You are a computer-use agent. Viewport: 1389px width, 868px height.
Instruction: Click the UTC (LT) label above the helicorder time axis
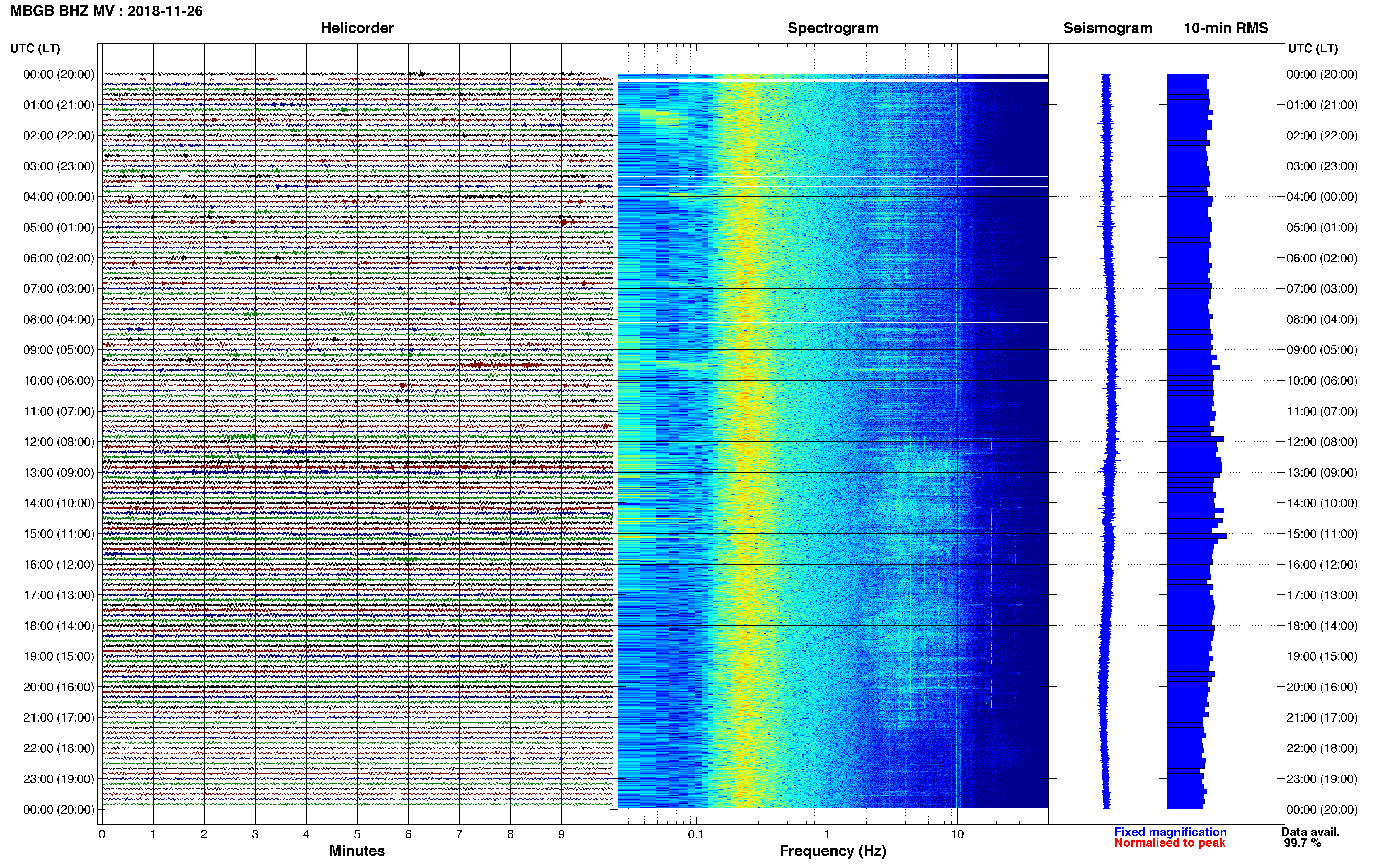pyautogui.click(x=35, y=48)
